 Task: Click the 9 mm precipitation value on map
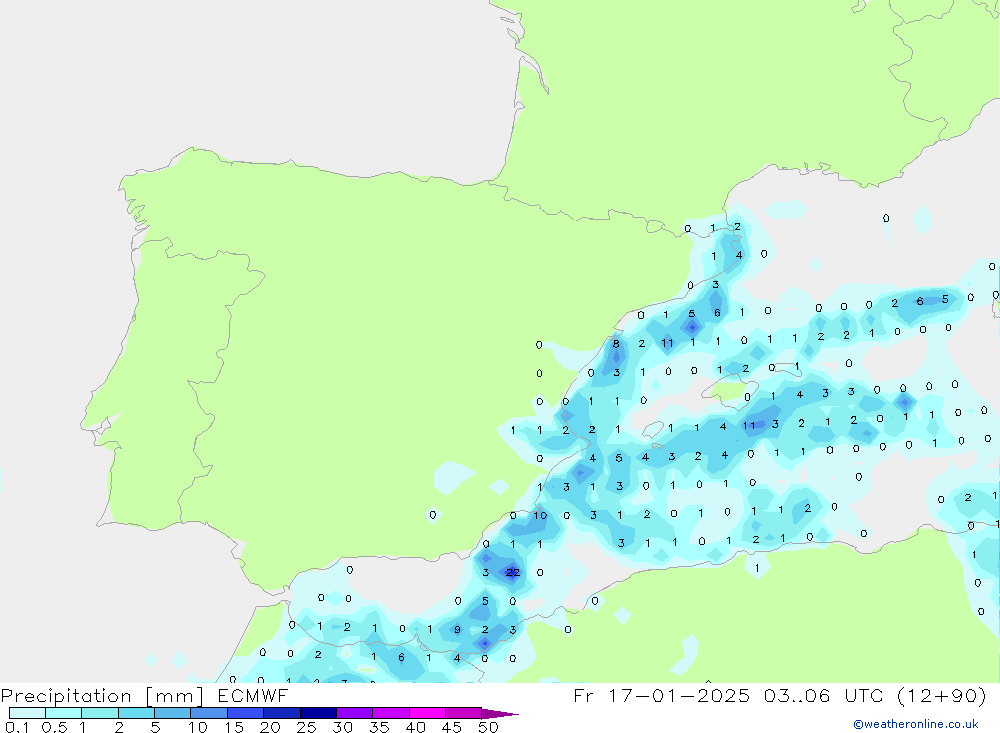pos(457,630)
